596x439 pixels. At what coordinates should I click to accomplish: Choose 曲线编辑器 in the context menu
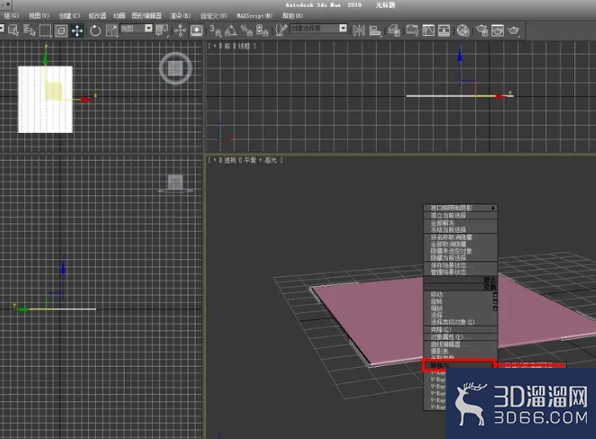[x=460, y=344]
